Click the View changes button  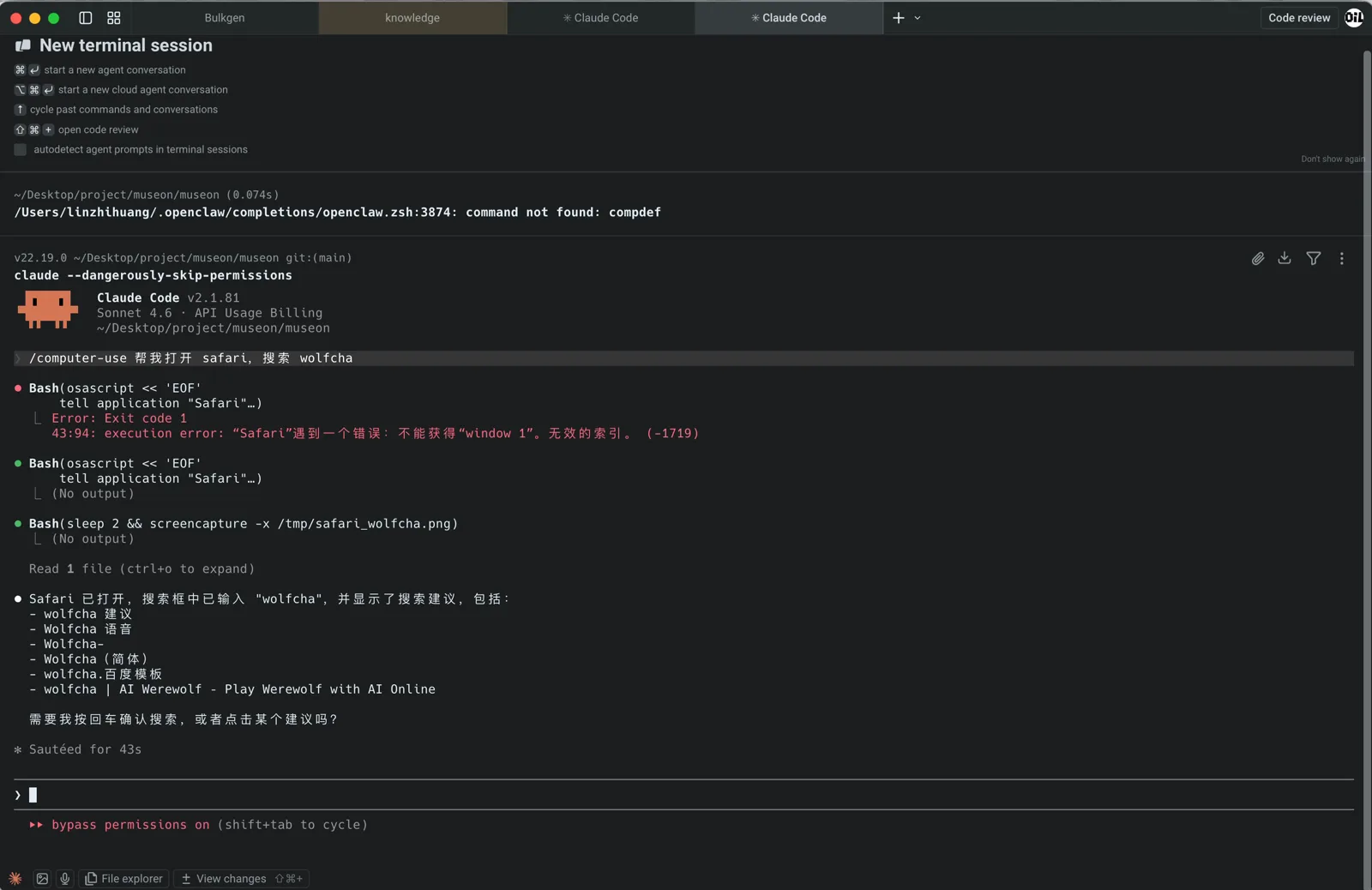242,878
